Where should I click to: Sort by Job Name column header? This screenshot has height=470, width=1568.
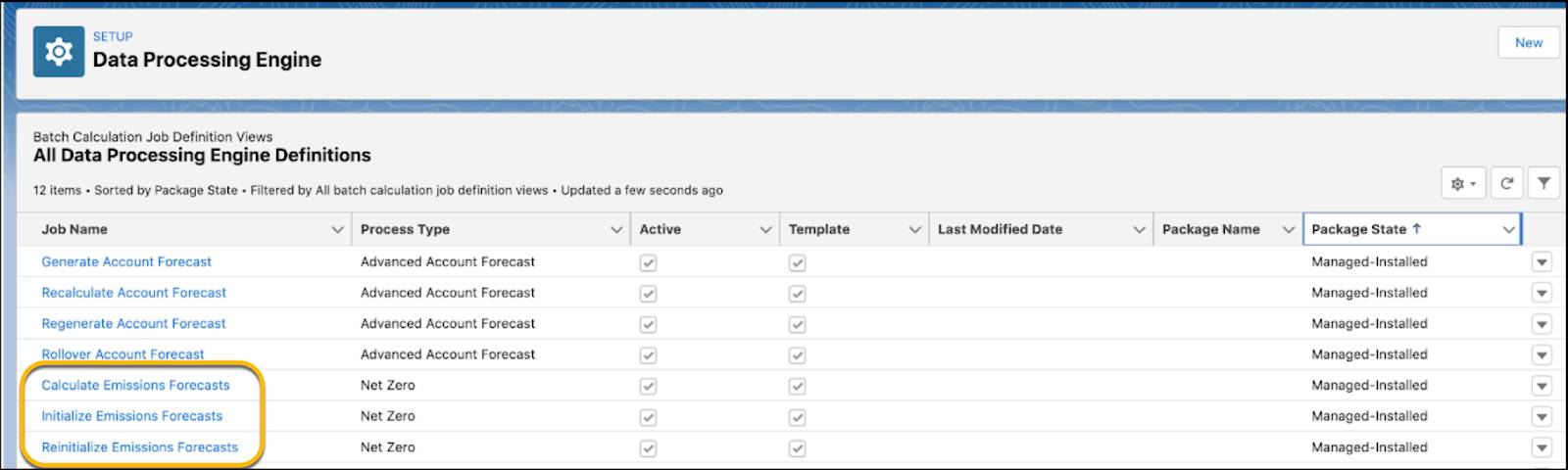(74, 229)
